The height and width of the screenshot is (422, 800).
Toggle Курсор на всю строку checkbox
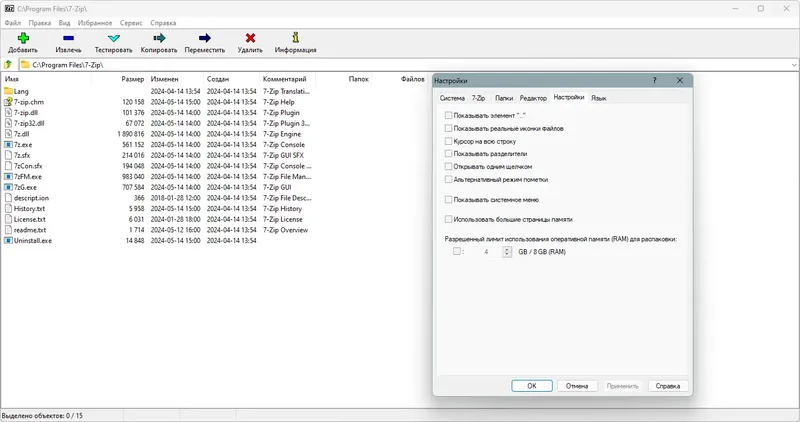click(448, 141)
